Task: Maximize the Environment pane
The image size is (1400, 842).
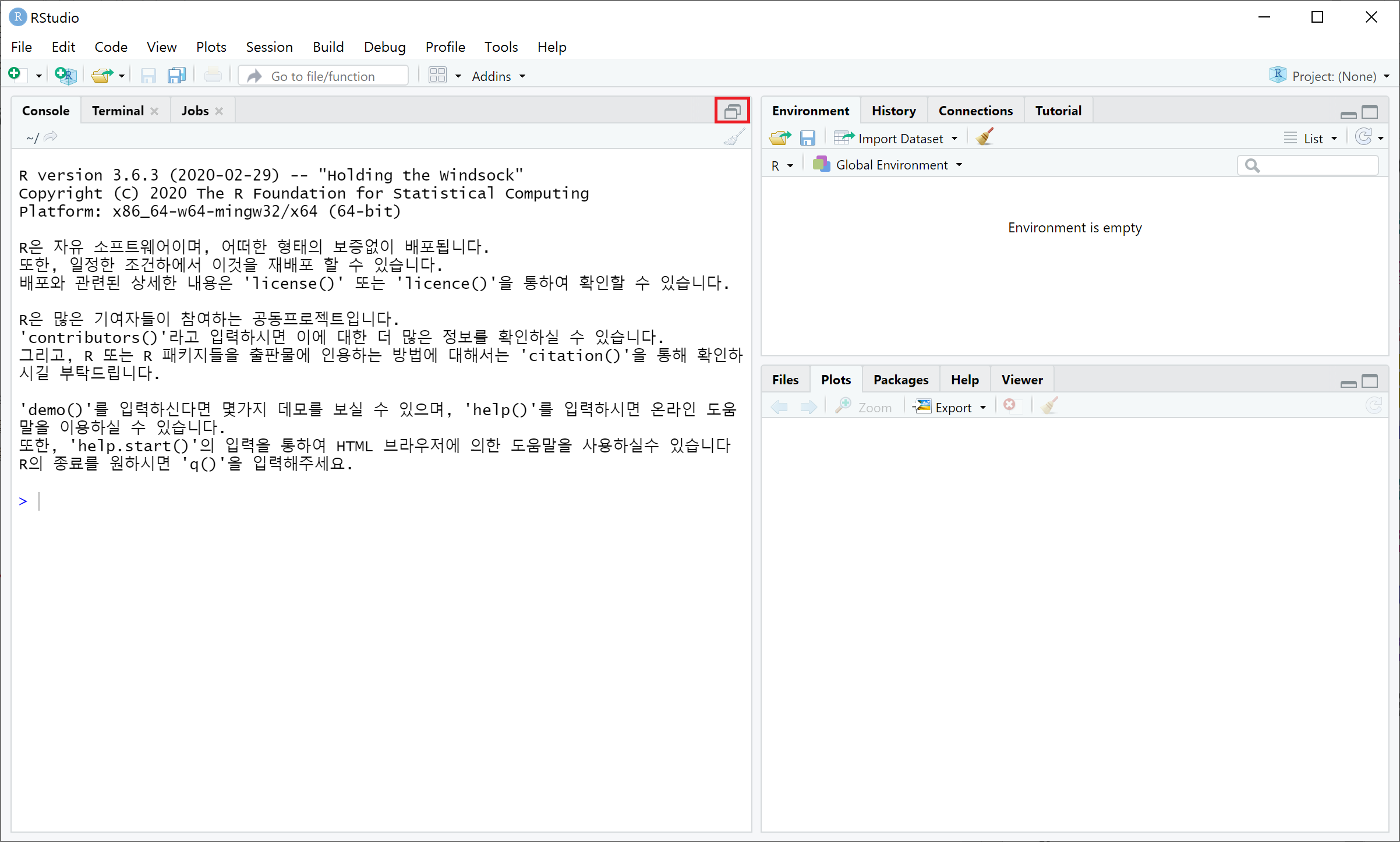Action: [1370, 112]
